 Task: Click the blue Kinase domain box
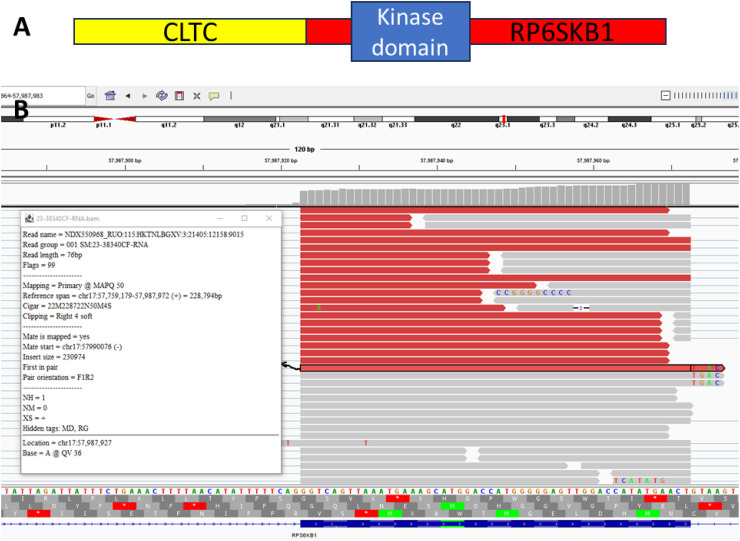(x=411, y=32)
